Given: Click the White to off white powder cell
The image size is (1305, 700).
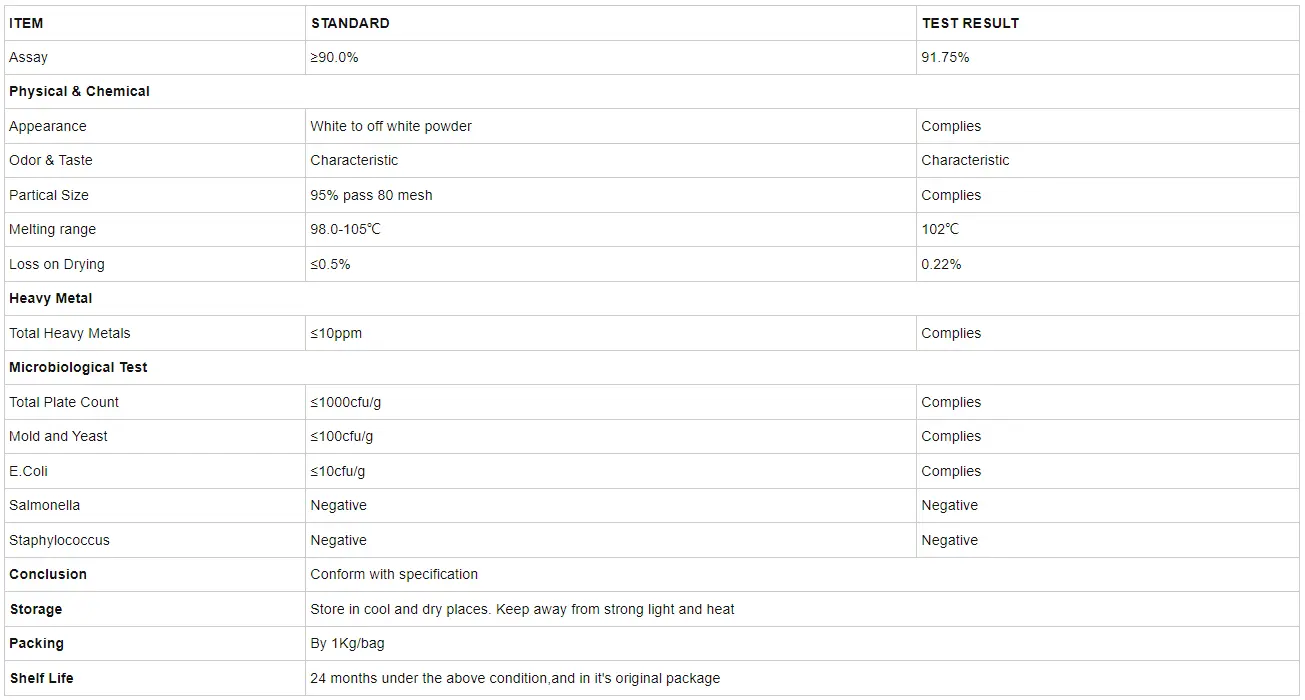Looking at the screenshot, I should click(391, 126).
